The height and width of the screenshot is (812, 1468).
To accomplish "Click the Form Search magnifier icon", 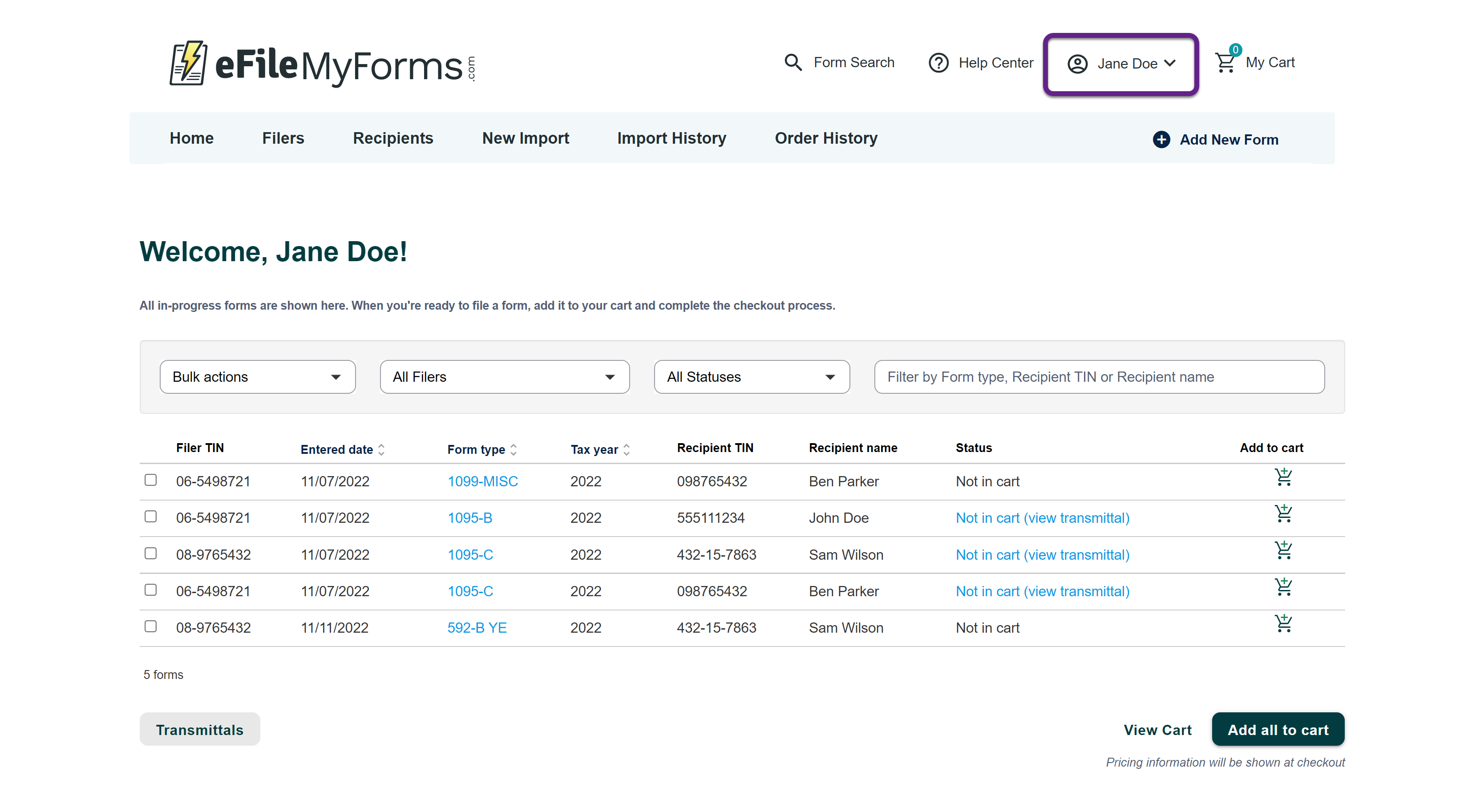I will coord(793,62).
